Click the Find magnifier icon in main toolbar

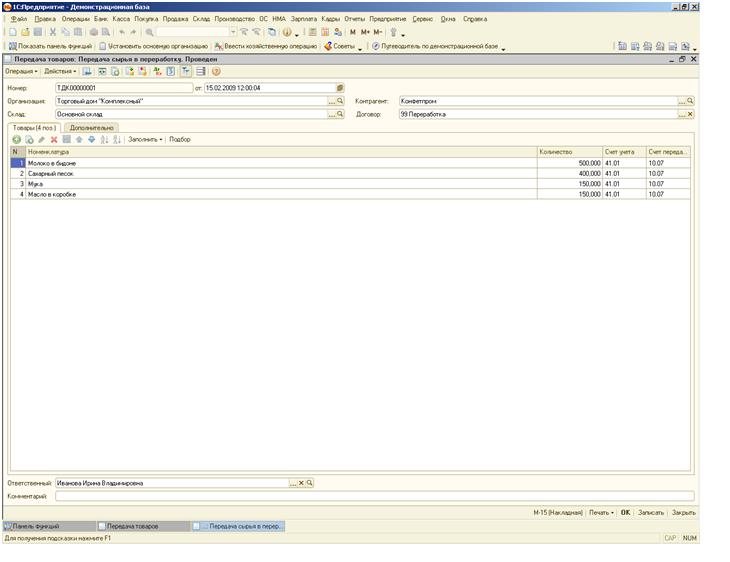pos(149,32)
